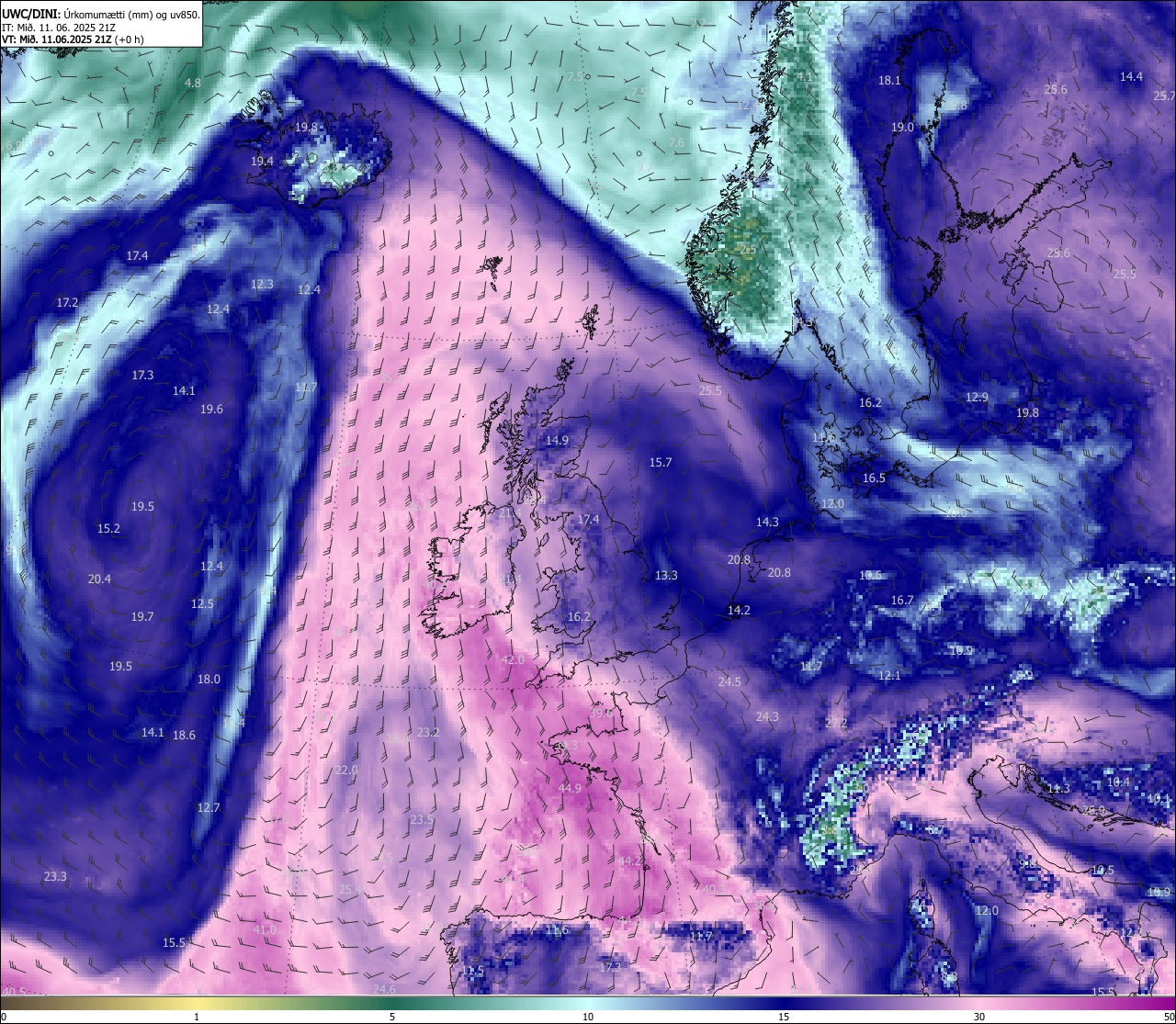Click the 41.0 value in the pink plume
Viewport: 1176px width, 1024px height.
click(x=264, y=930)
